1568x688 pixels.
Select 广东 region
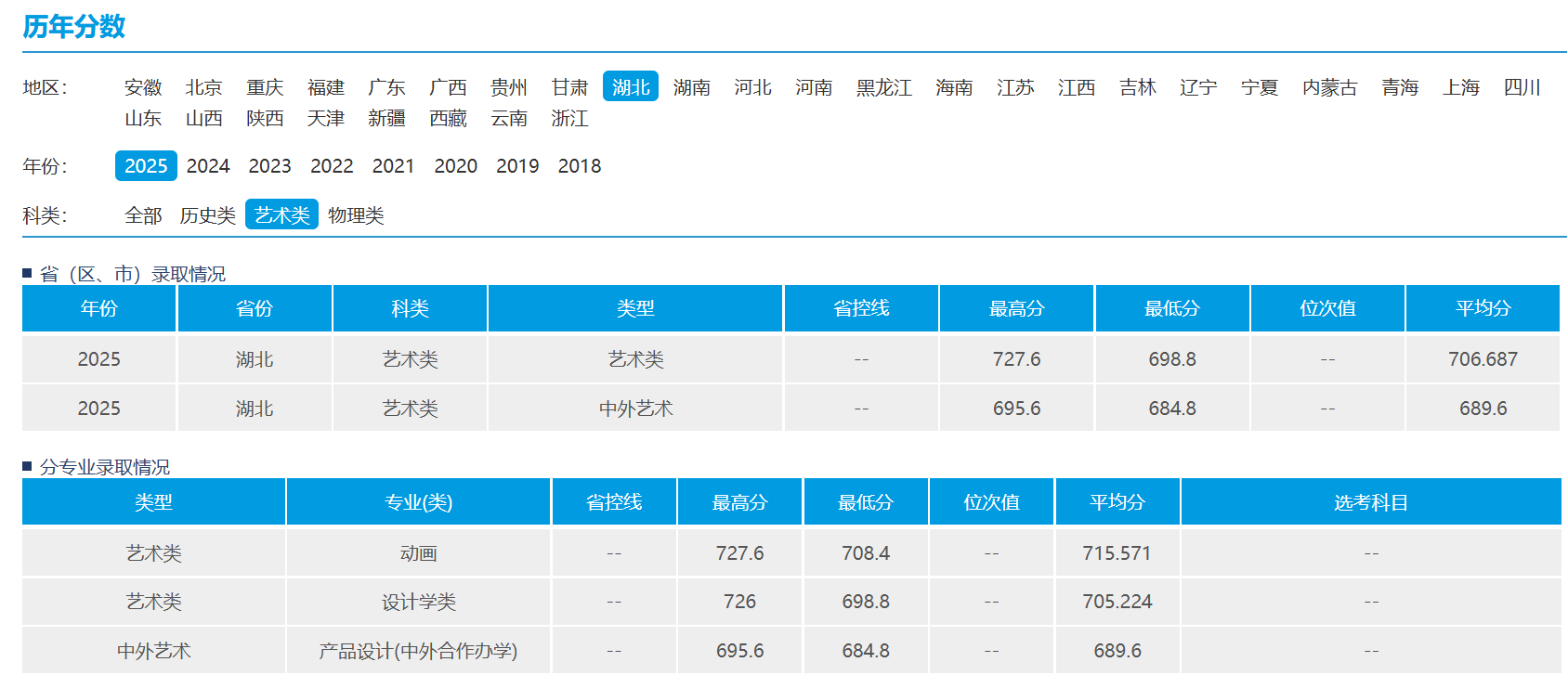pyautogui.click(x=386, y=87)
